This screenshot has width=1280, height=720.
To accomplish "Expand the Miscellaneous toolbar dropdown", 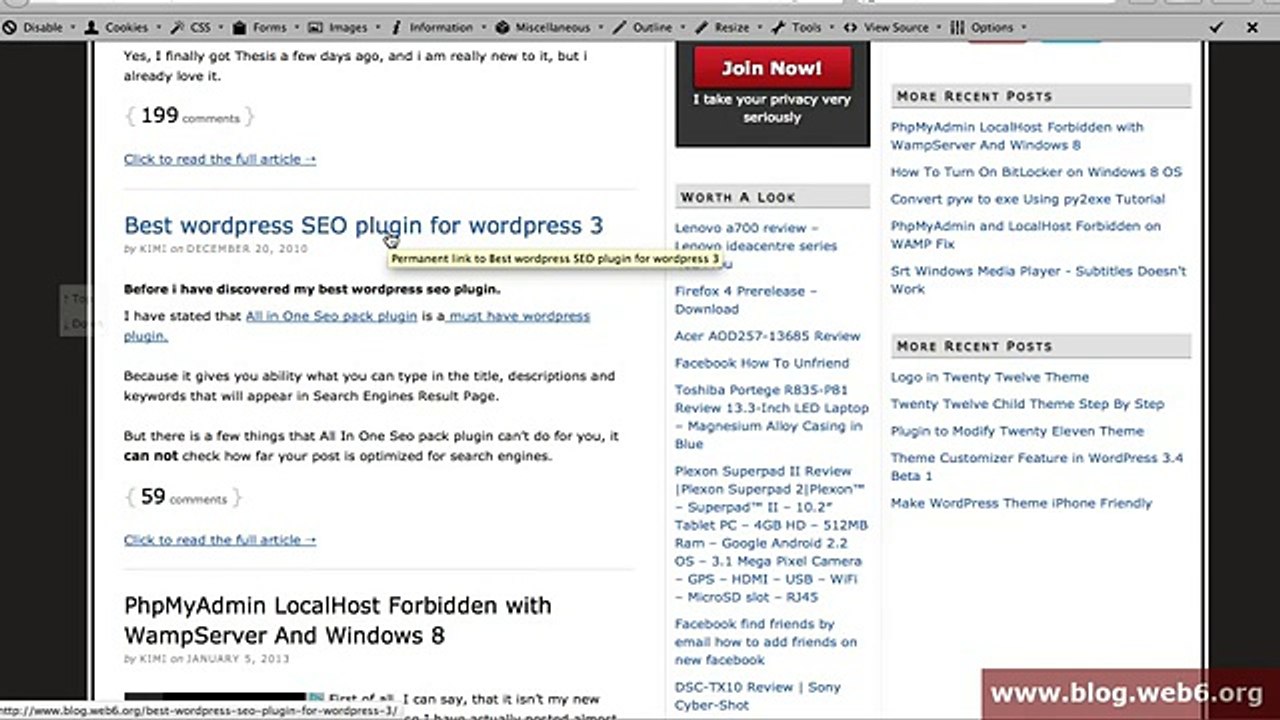I will tap(549, 28).
